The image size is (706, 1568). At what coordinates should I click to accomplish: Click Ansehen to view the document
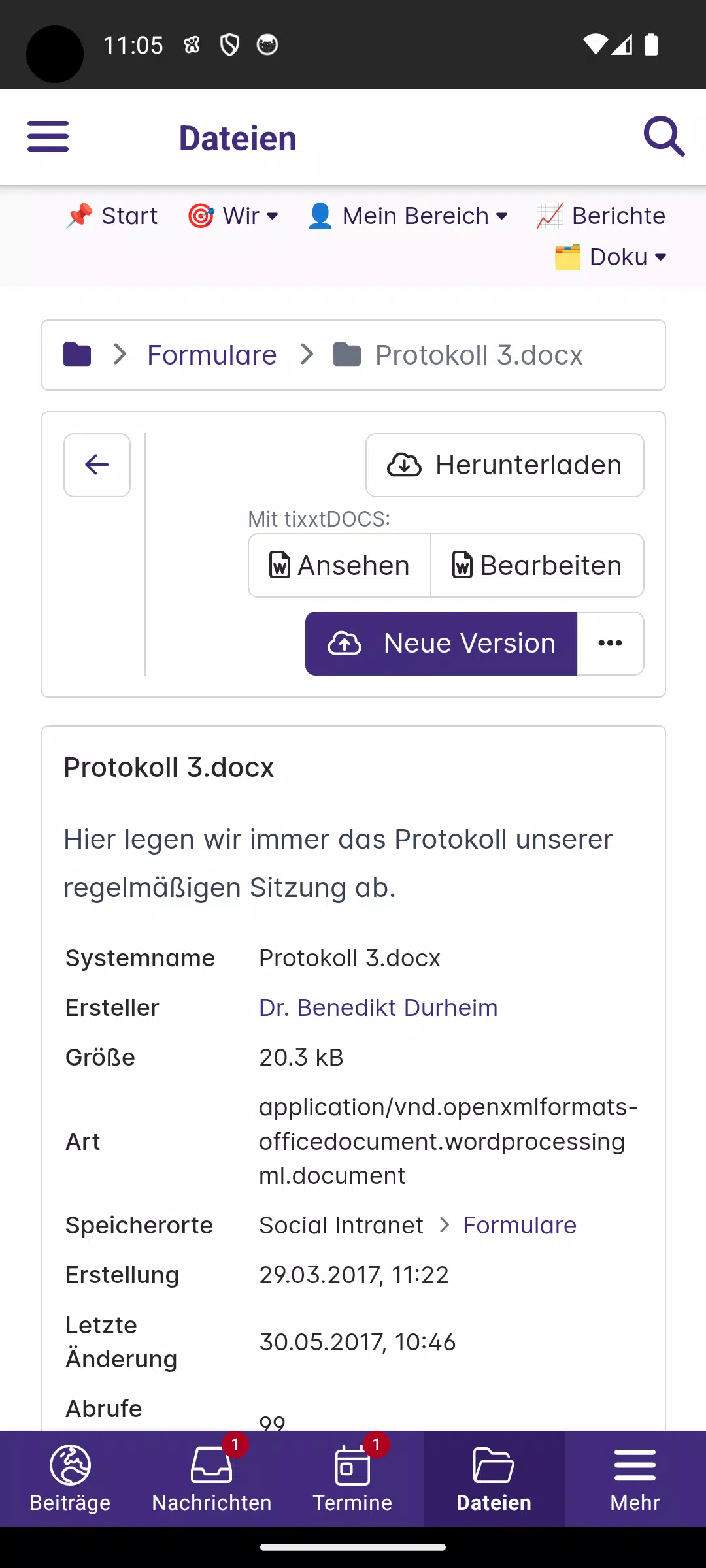(x=339, y=566)
